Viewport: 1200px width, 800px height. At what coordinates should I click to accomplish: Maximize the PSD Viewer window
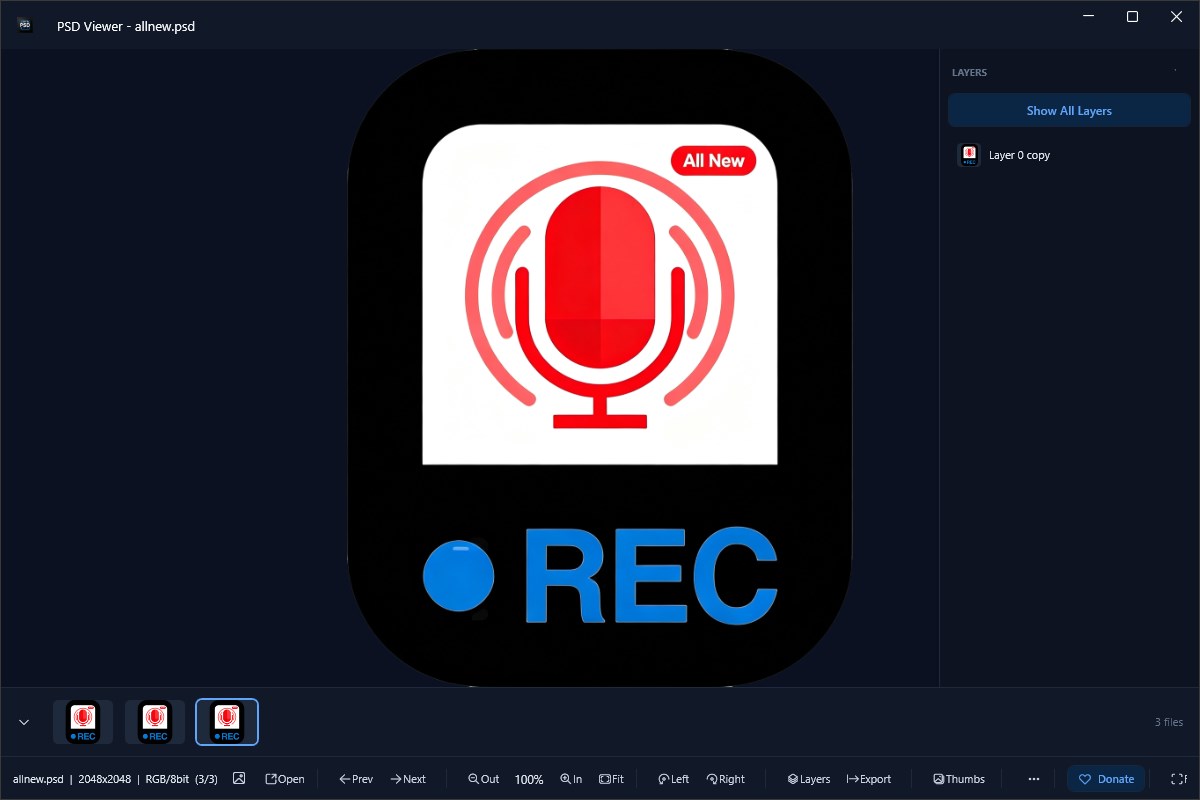point(1132,16)
